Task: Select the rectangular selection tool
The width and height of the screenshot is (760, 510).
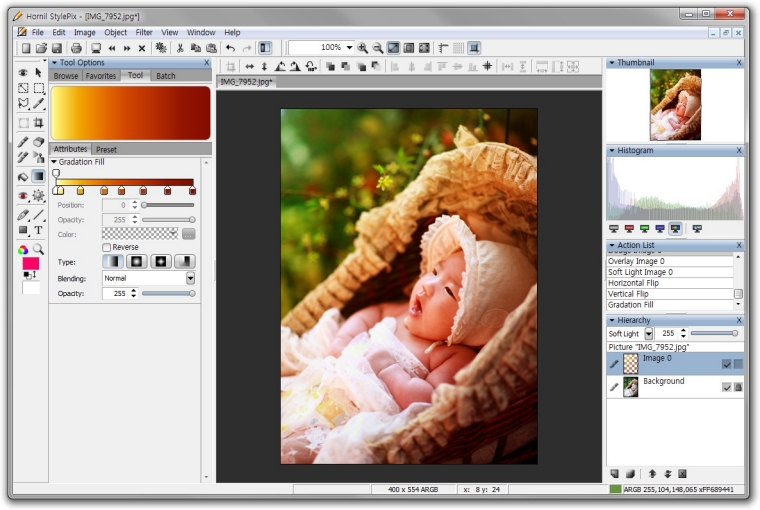Action: [x=38, y=88]
